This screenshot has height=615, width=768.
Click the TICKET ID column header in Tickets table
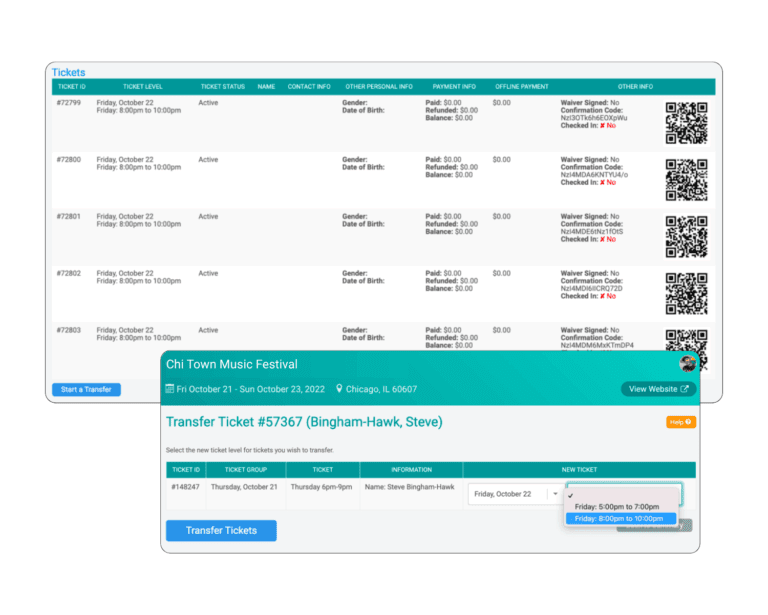(x=72, y=87)
